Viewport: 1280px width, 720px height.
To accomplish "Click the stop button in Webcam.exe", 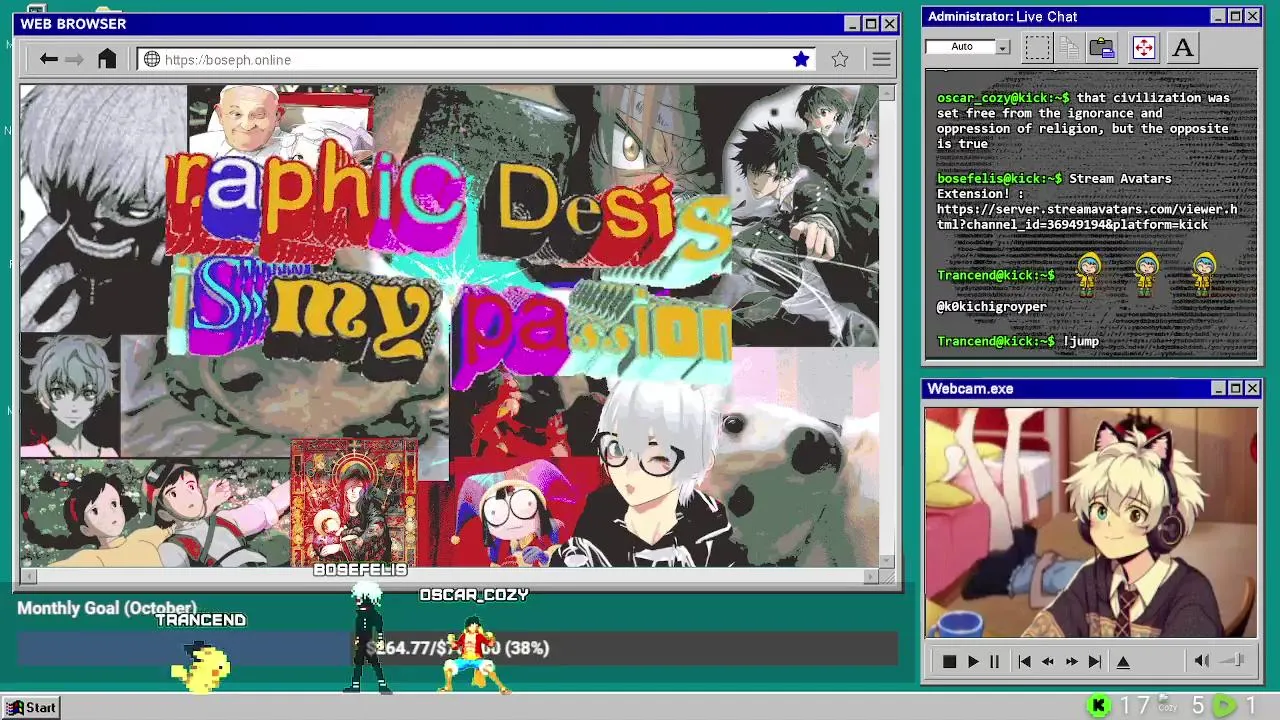I will click(x=949, y=661).
